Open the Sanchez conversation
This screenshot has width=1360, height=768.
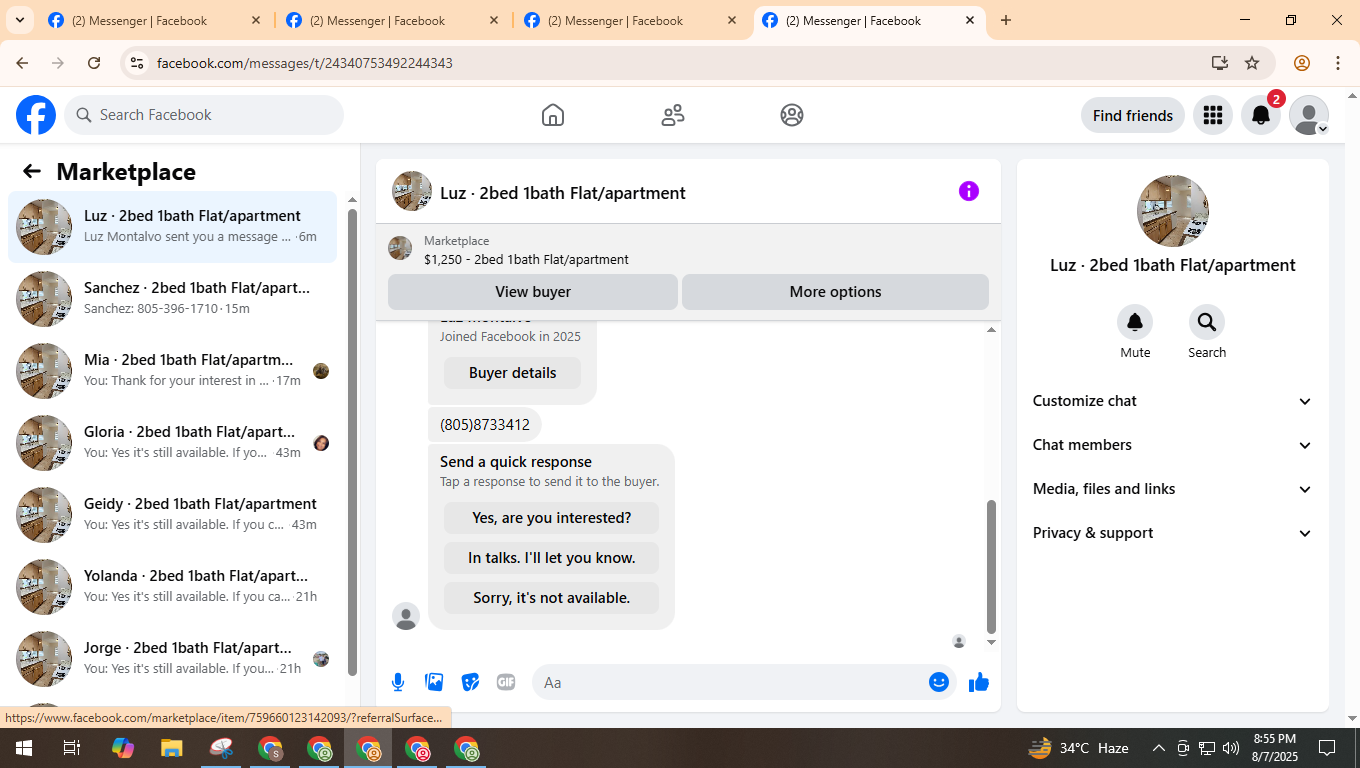pyautogui.click(x=172, y=299)
